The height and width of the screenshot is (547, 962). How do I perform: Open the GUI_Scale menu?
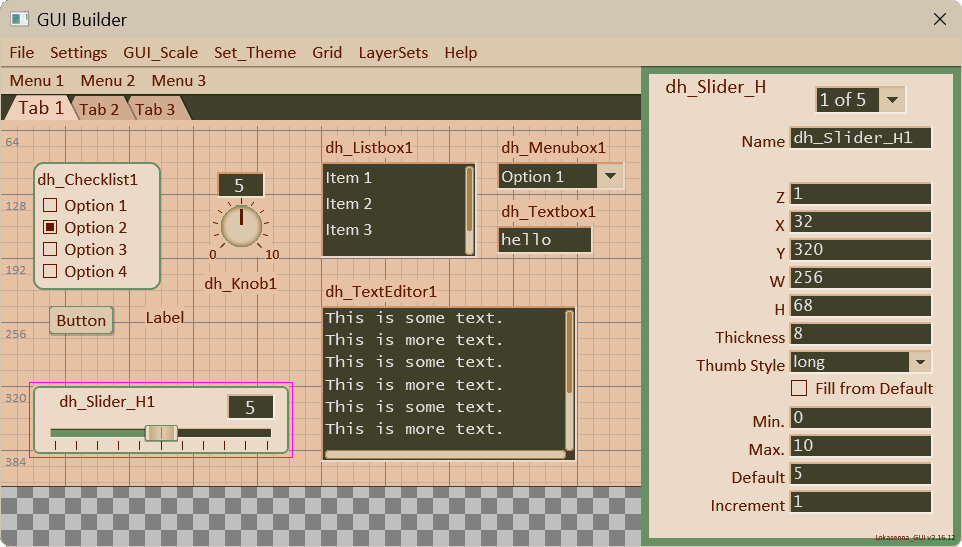(161, 53)
